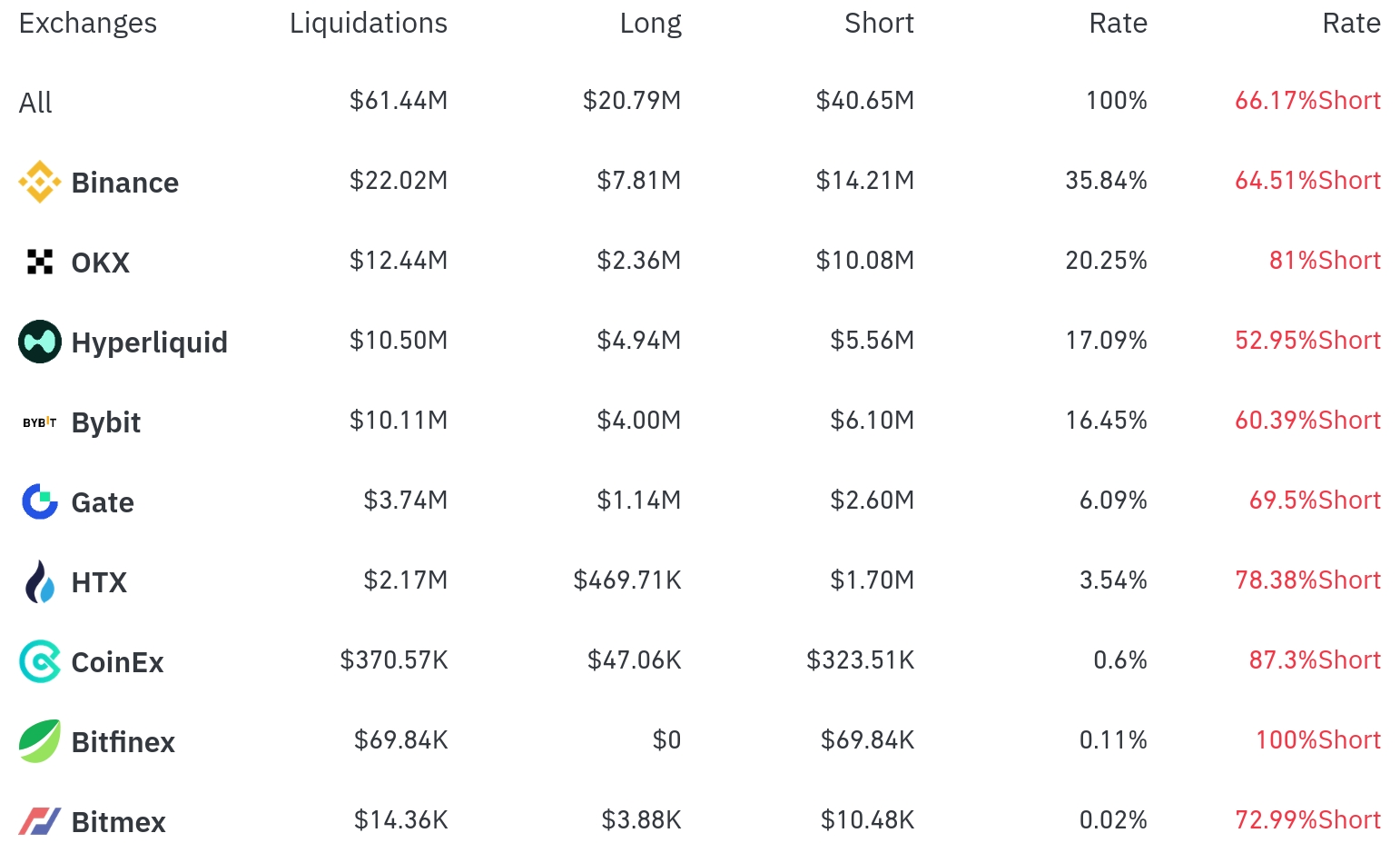This screenshot has width=1400, height=843.
Task: Open the Hyperliquid exchange name link
Action: tap(150, 342)
